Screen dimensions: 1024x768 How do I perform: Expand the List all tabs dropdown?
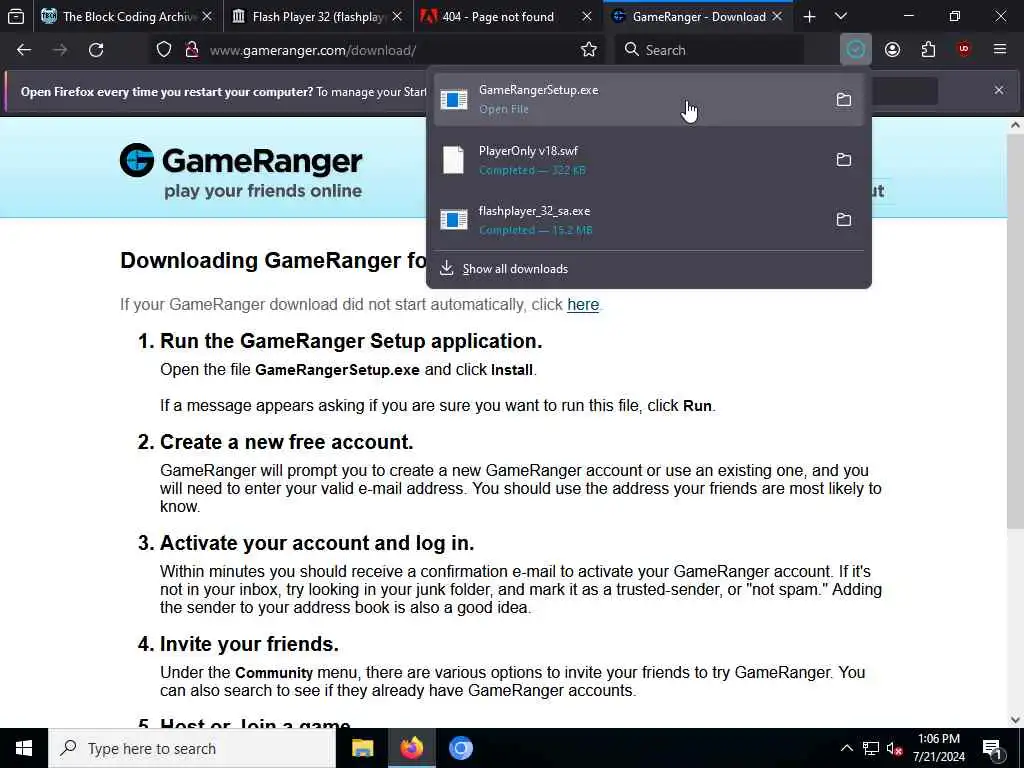pyautogui.click(x=841, y=16)
